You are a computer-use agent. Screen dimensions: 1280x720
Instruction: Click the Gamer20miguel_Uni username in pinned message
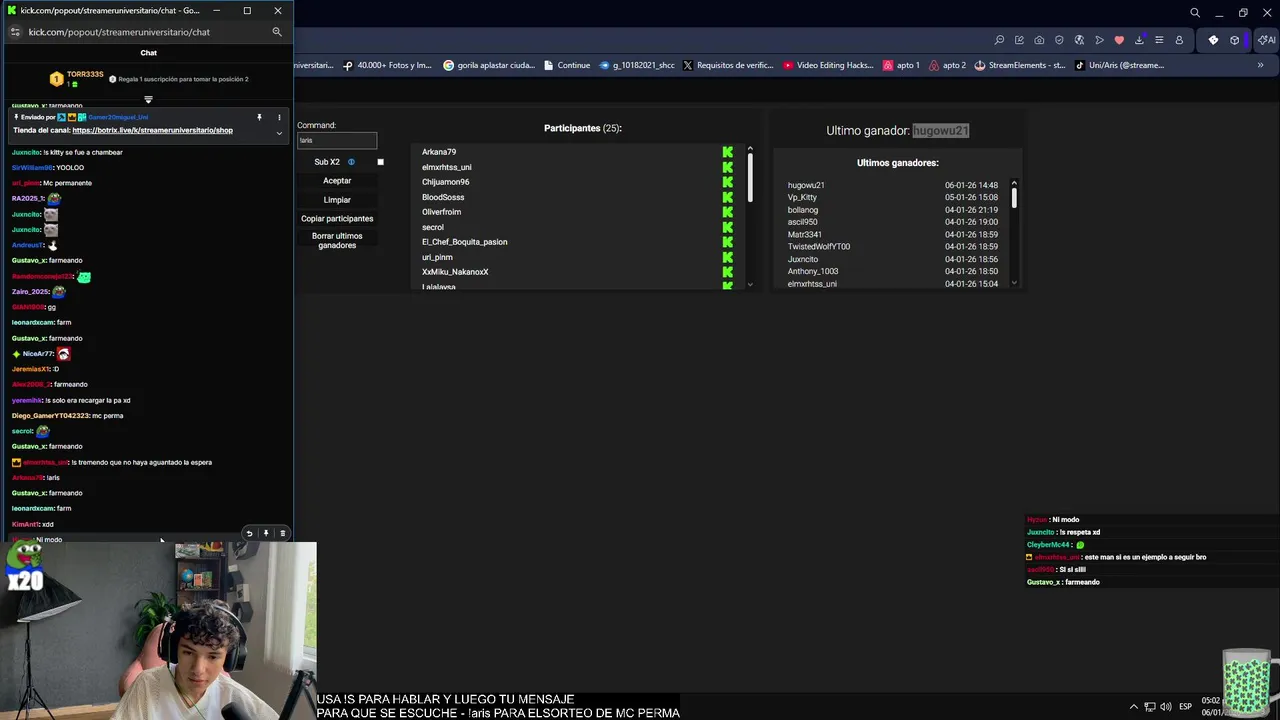(x=118, y=117)
